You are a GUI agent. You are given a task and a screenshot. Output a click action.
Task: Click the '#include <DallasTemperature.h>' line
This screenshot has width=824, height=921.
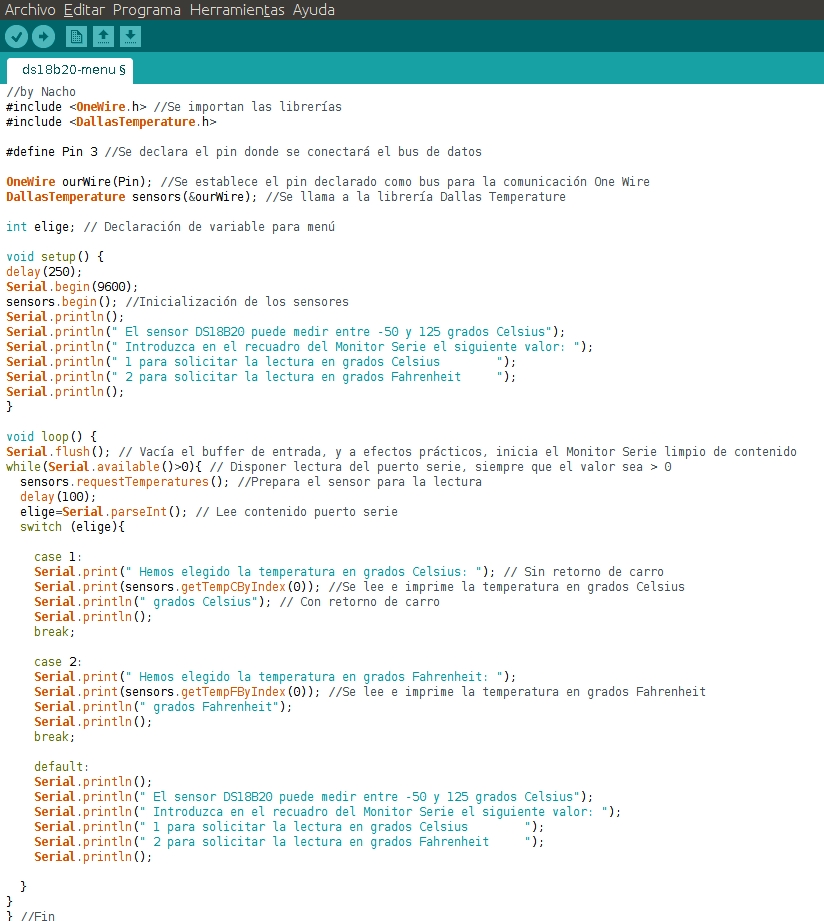(111, 122)
